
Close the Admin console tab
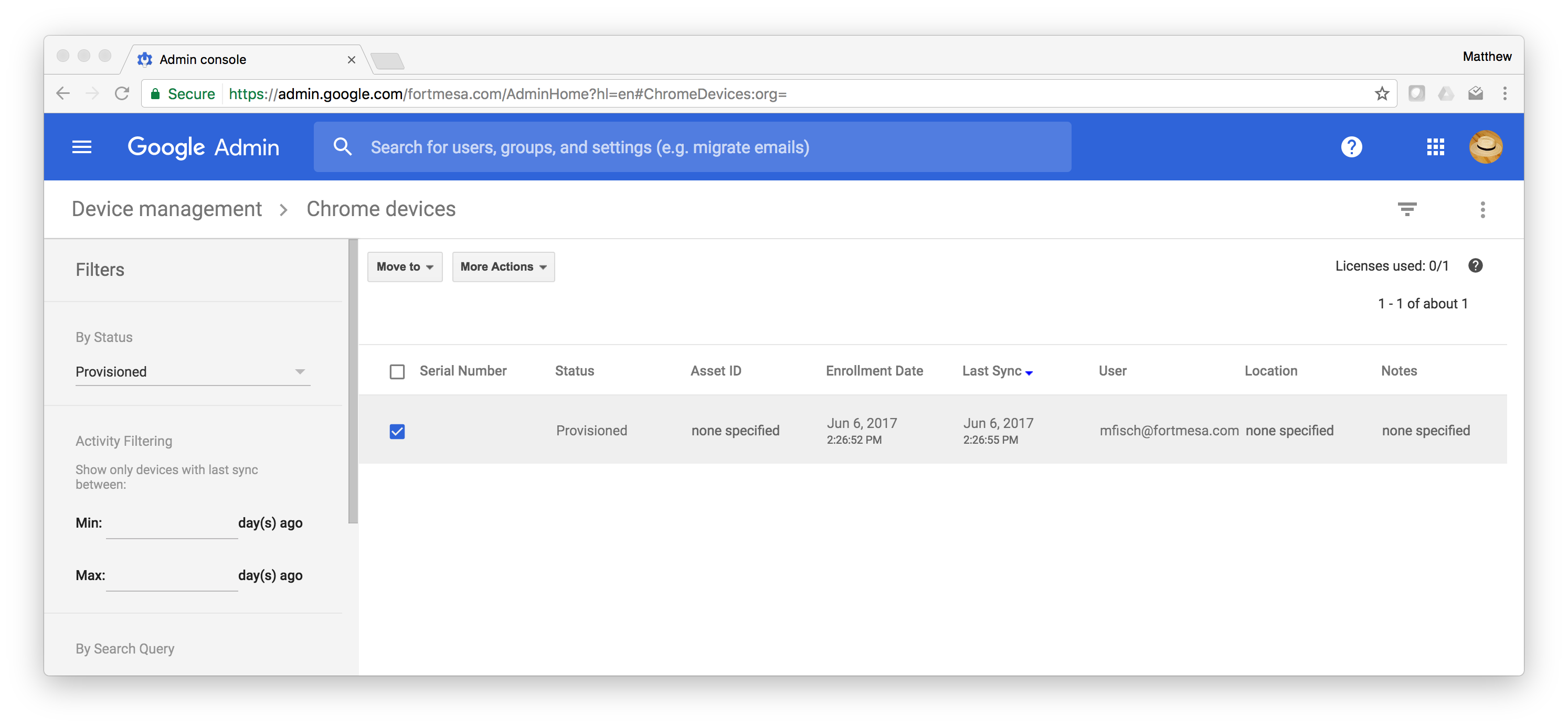351,60
